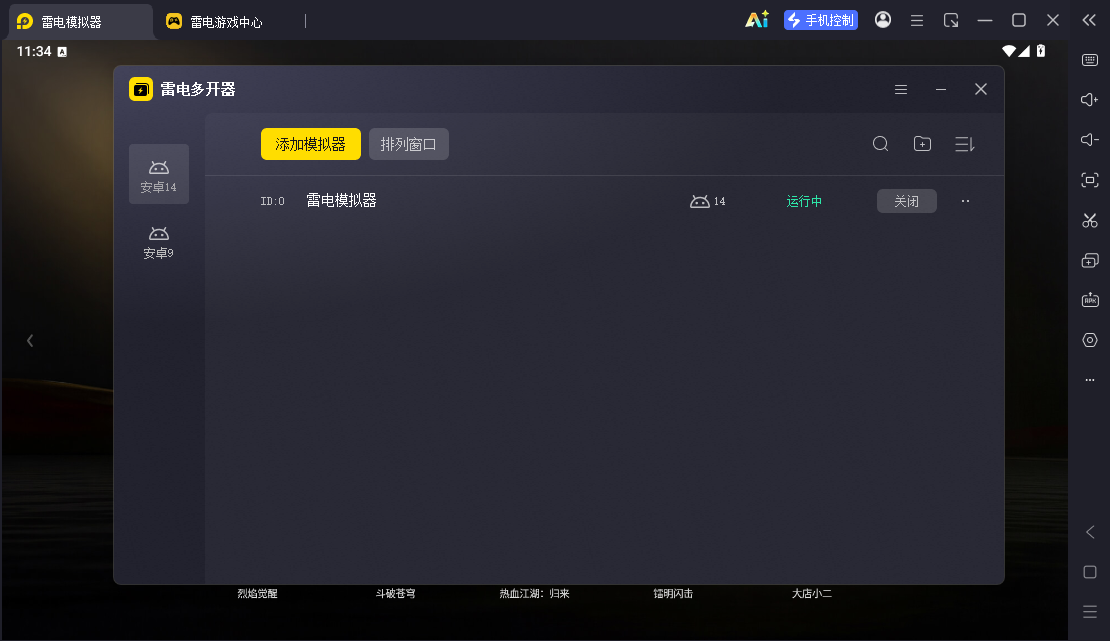The width and height of the screenshot is (1110, 641).
Task: Click the window pop-out icon in title bar
Action: tap(951, 21)
